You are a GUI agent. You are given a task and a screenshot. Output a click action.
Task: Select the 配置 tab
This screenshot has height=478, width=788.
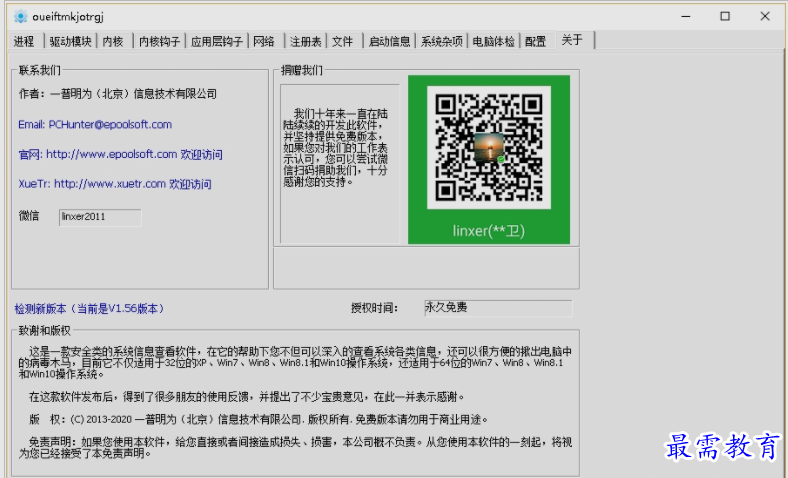(x=536, y=41)
